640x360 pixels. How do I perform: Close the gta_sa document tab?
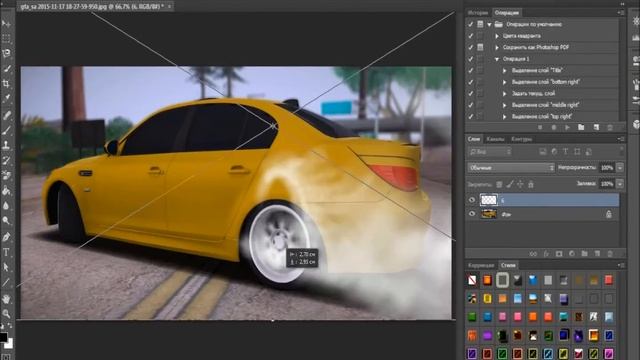click(x=169, y=7)
